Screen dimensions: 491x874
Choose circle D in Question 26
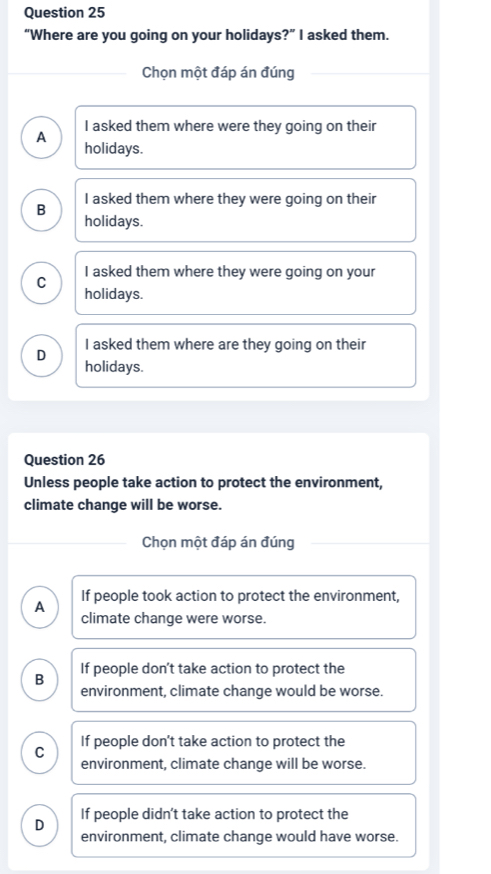(x=38, y=826)
